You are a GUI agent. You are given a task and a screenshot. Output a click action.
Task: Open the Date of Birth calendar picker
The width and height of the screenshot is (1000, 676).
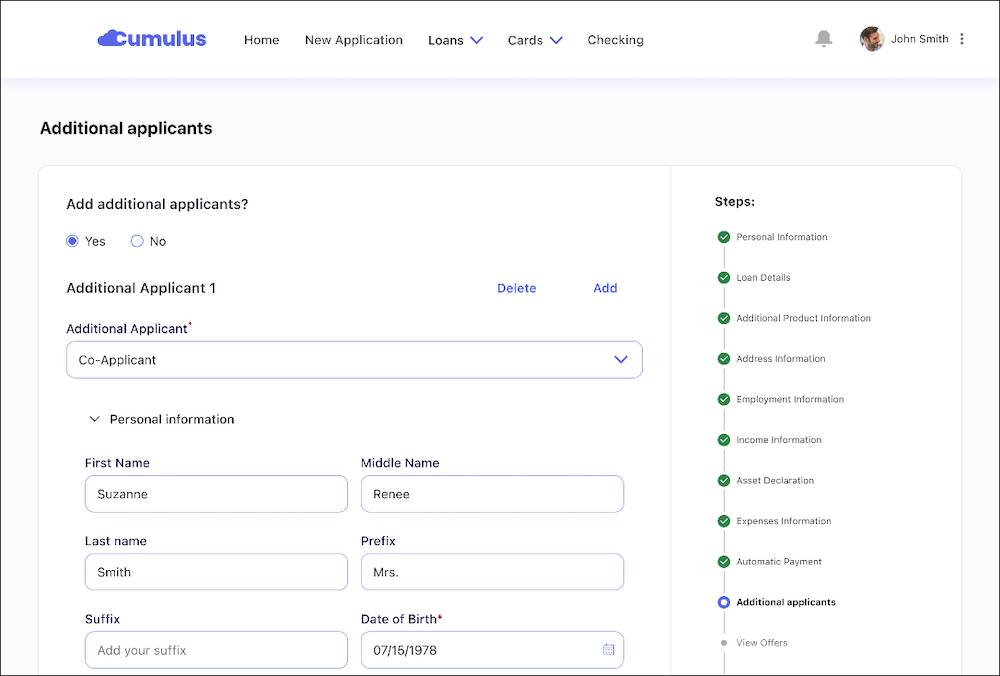coord(608,650)
